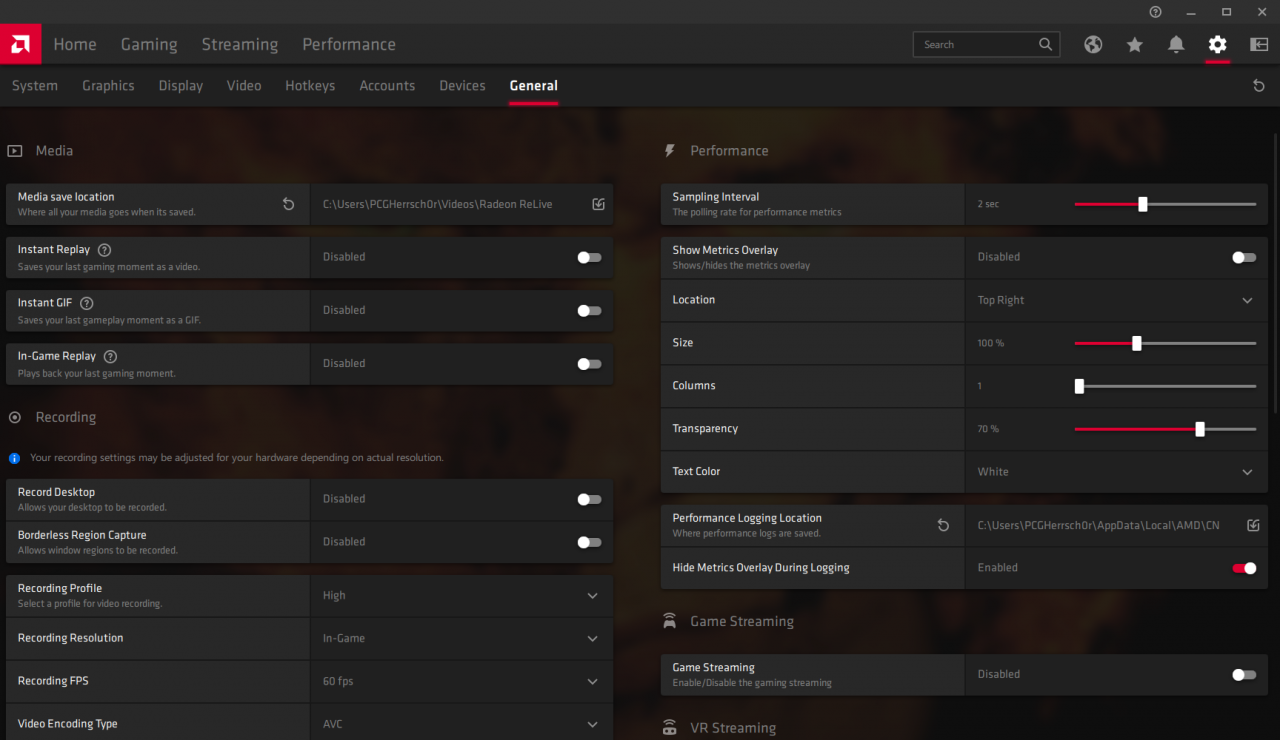Go to the Home tab
1280x740 pixels.
point(75,44)
